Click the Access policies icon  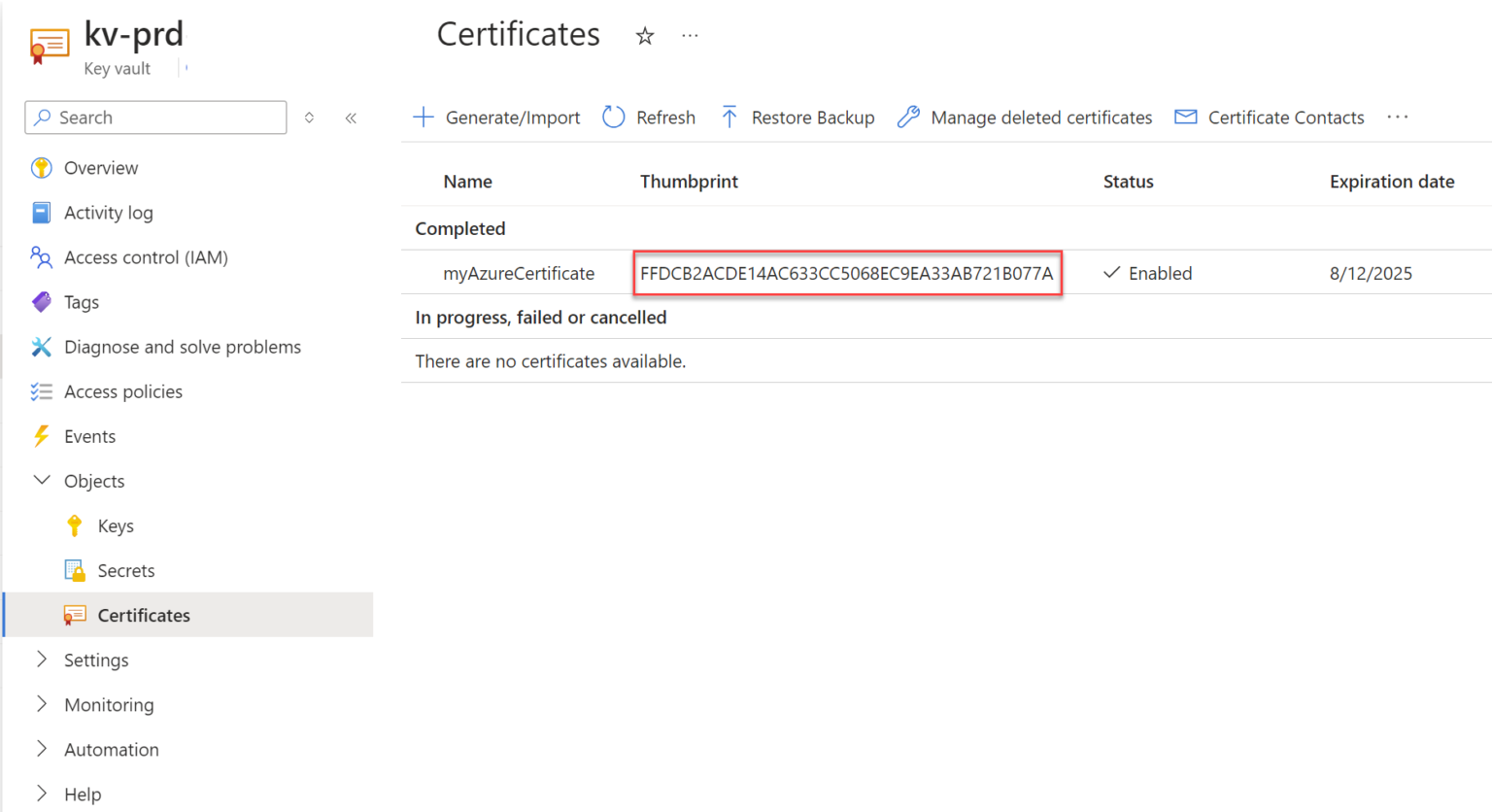41,391
